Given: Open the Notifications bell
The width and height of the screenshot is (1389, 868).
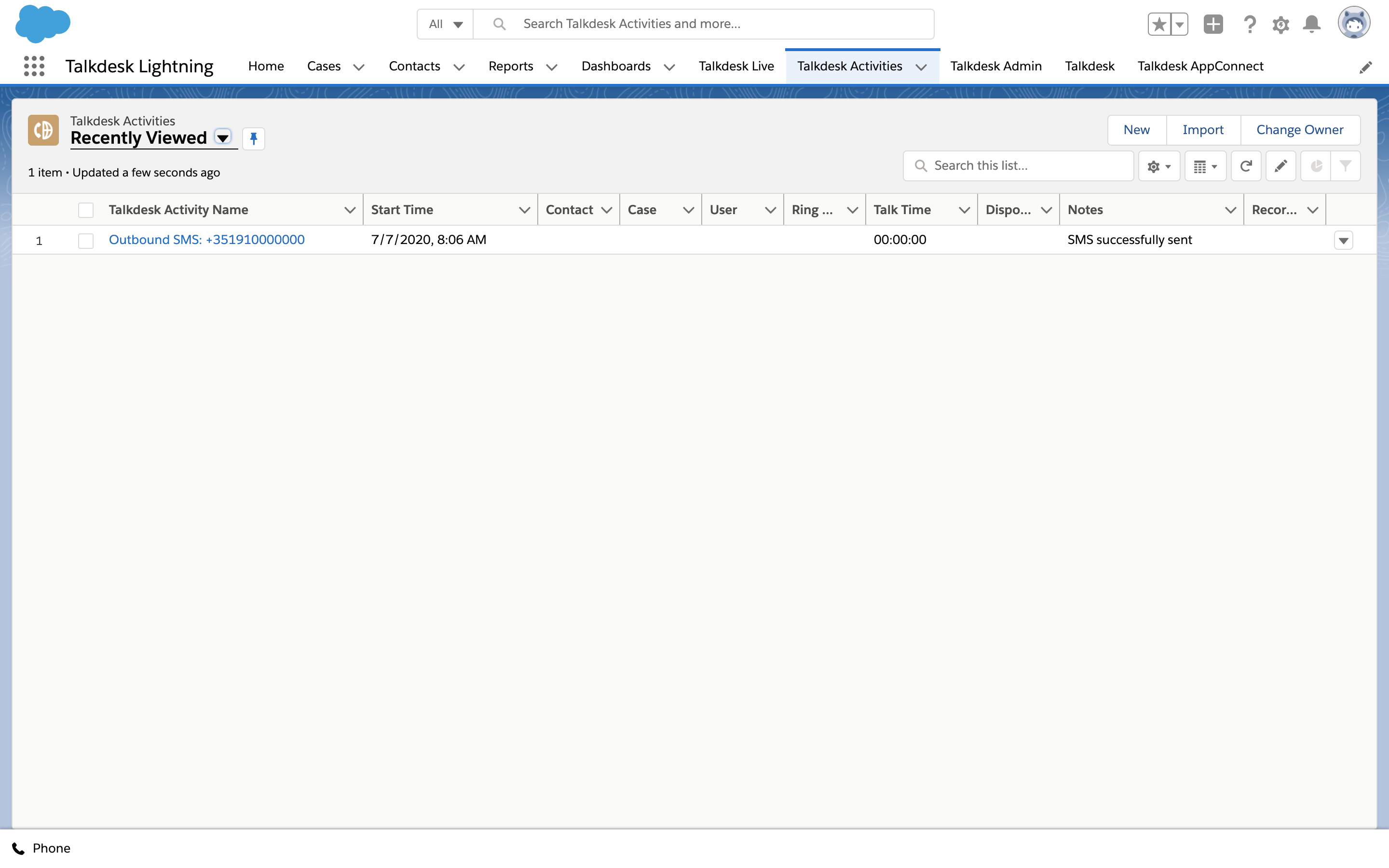Looking at the screenshot, I should coord(1311,24).
